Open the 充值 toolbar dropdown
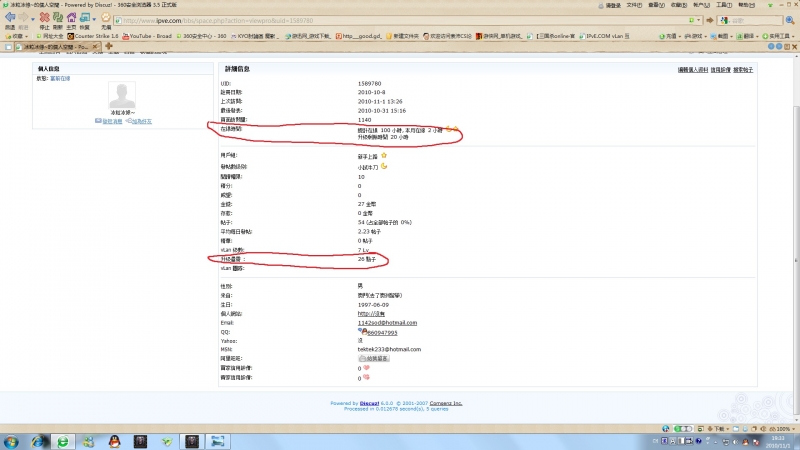800x450 pixels. (x=669, y=36)
